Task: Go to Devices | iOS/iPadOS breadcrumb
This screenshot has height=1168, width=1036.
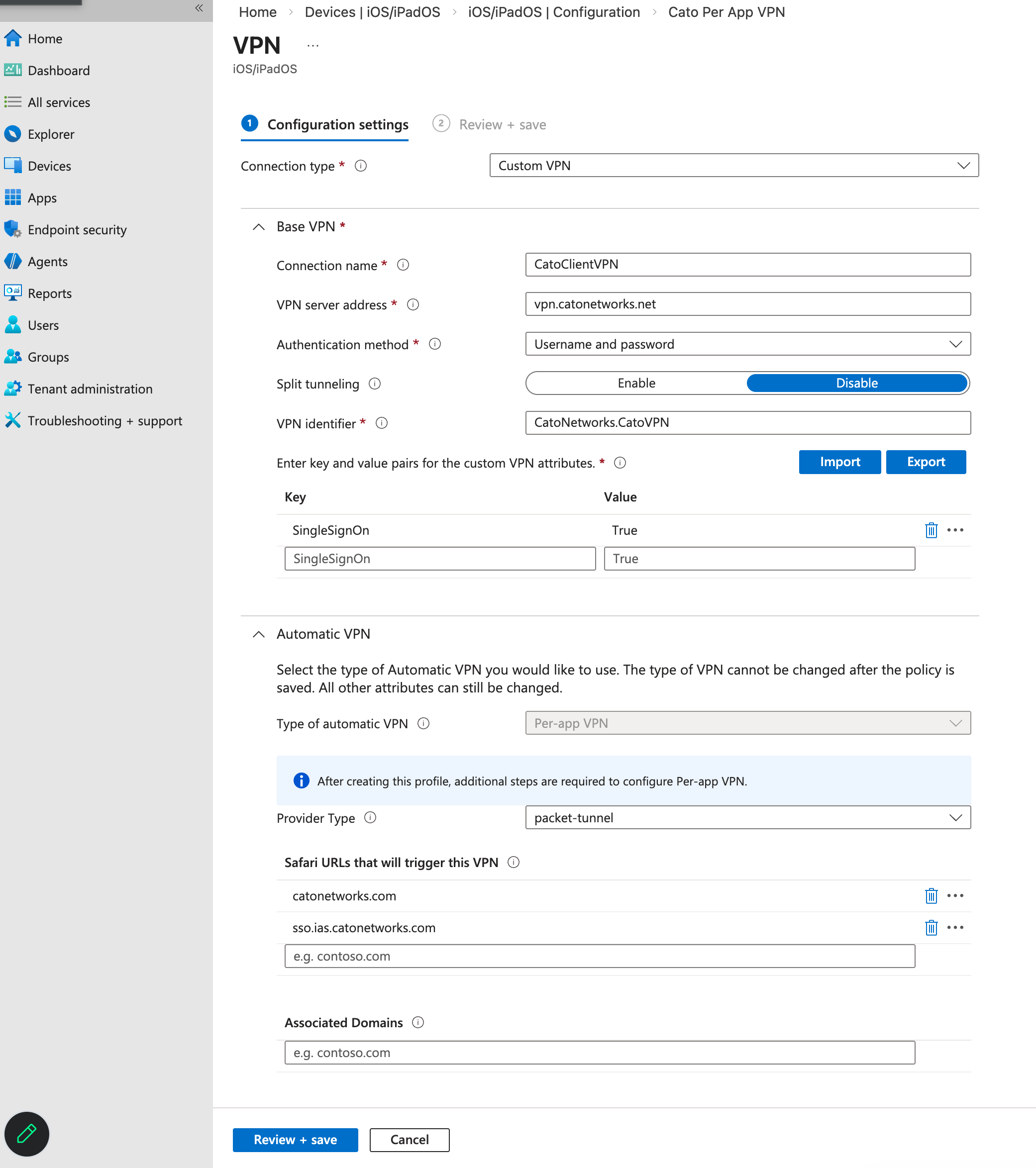Action: (x=372, y=12)
